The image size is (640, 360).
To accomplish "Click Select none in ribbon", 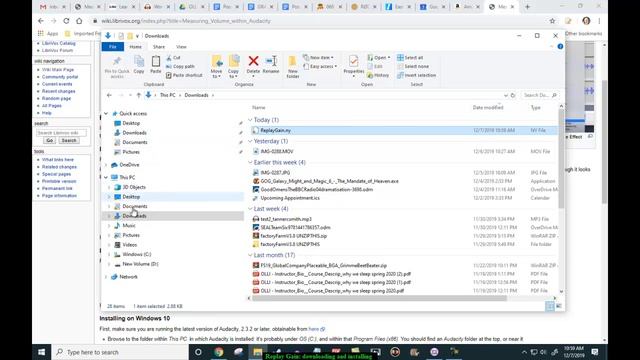I will [x=413, y=67].
